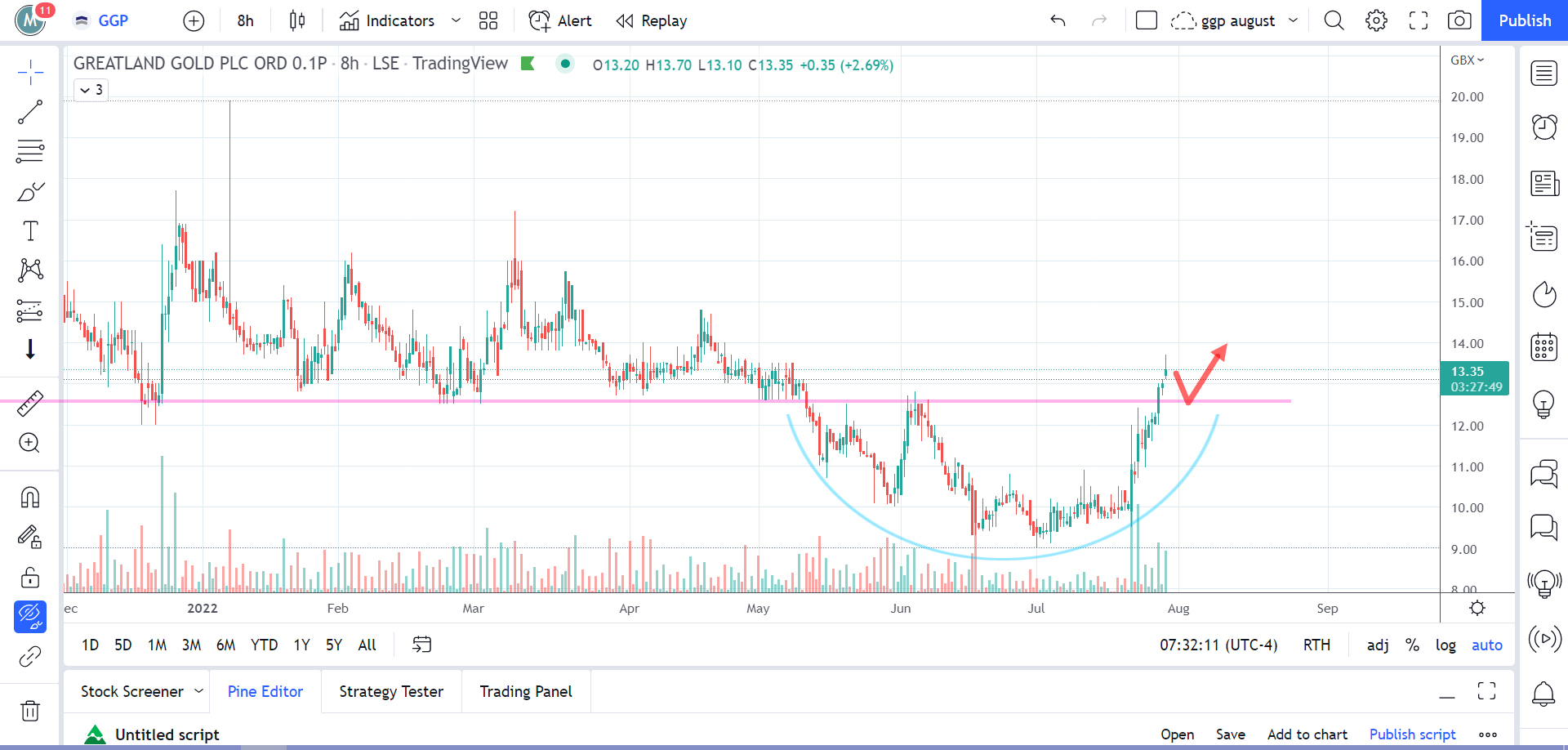The image size is (1568, 750).
Task: Select the arrow icon tool
Action: (x=30, y=350)
